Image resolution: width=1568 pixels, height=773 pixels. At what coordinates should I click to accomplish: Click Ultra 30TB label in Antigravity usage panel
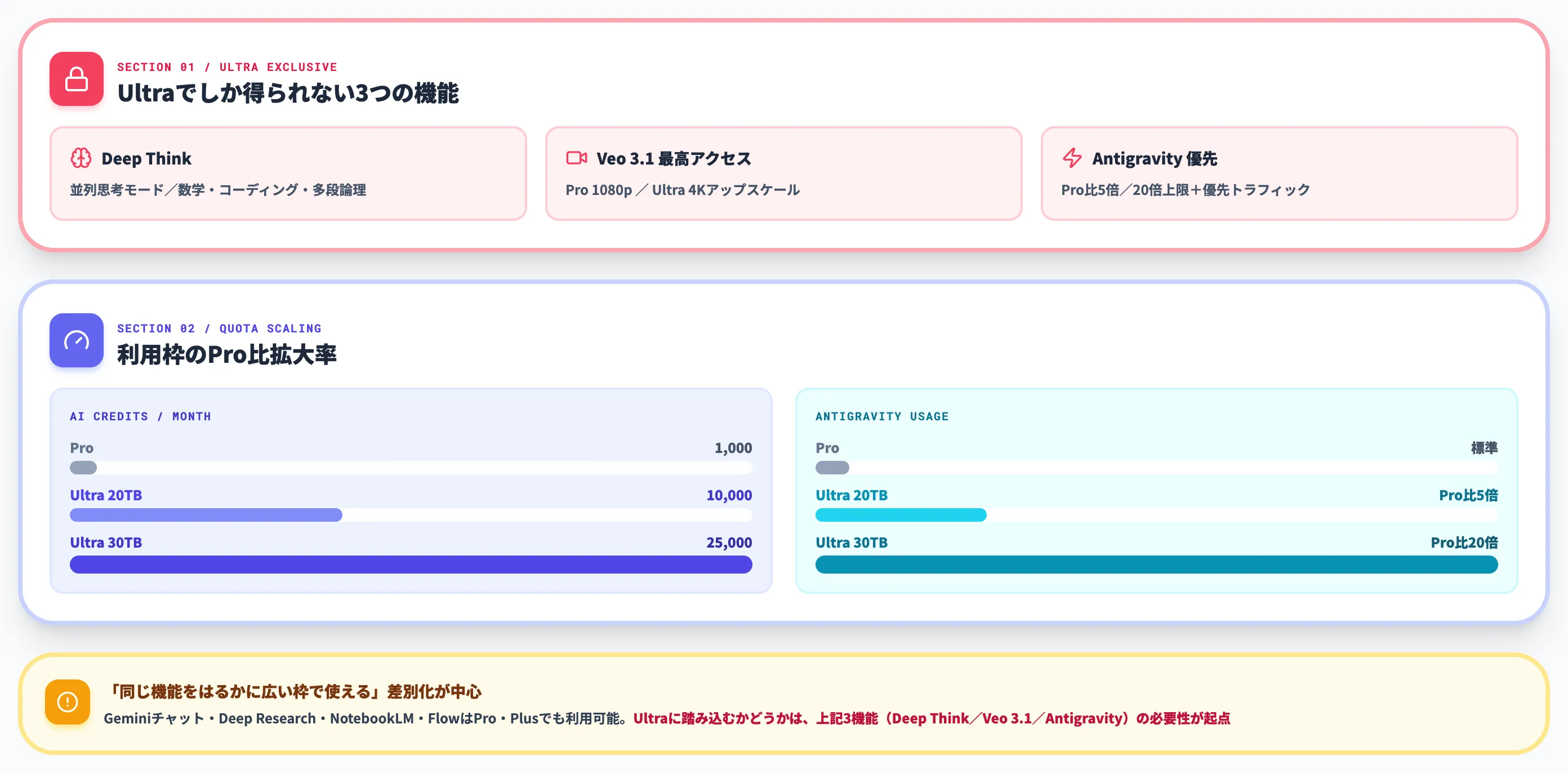852,543
